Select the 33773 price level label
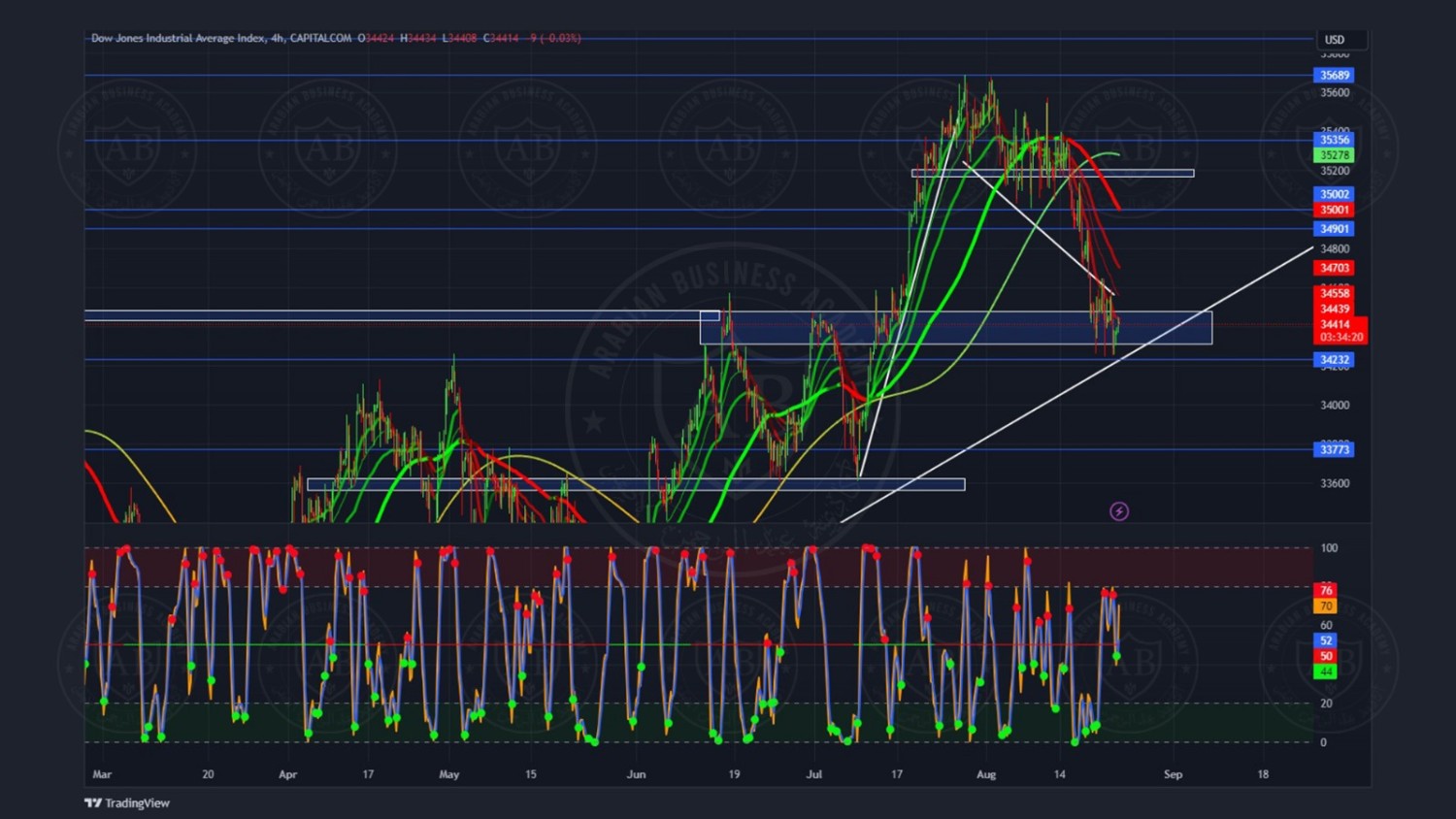This screenshot has width=1456, height=819. [1335, 449]
